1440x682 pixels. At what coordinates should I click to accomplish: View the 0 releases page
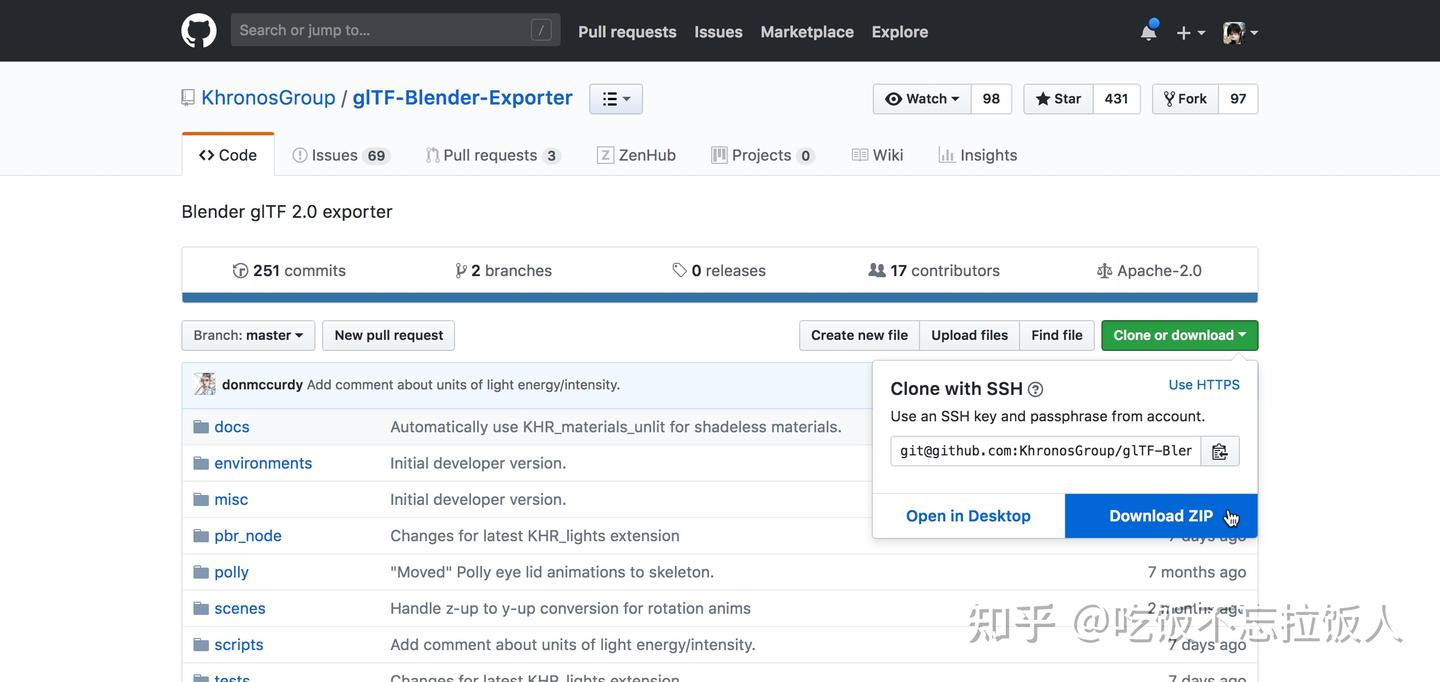click(x=719, y=270)
